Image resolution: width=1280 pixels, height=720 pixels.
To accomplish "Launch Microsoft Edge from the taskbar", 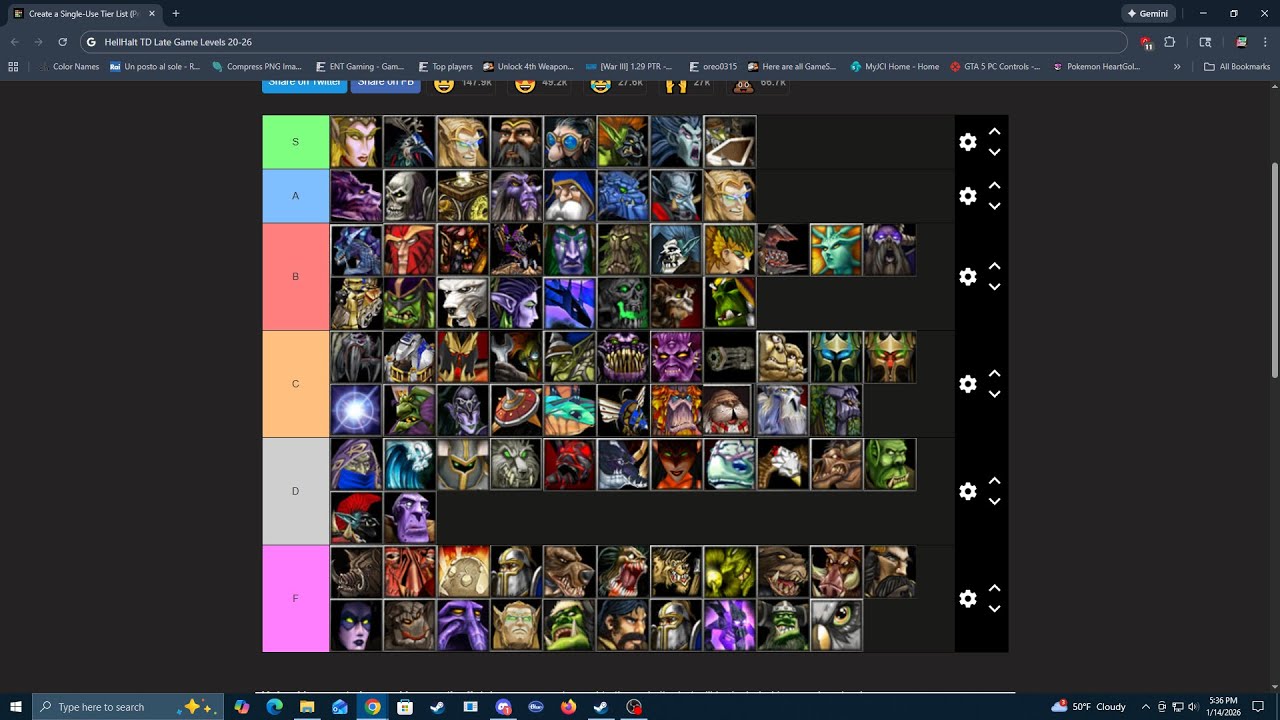I will coord(274,706).
